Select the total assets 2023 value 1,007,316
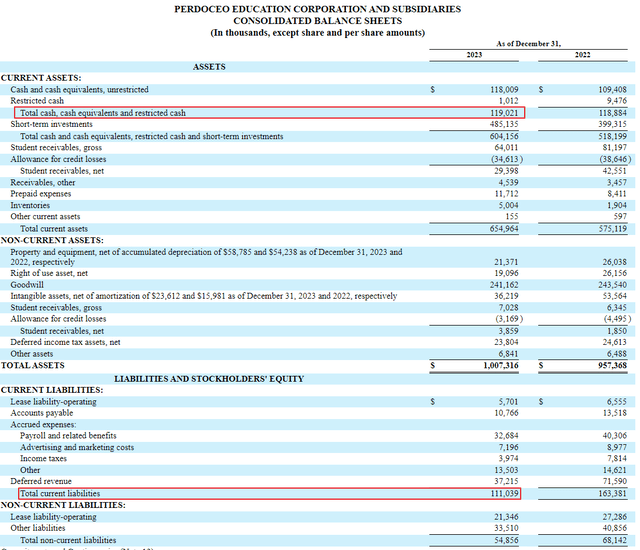640x550 pixels. [501, 365]
